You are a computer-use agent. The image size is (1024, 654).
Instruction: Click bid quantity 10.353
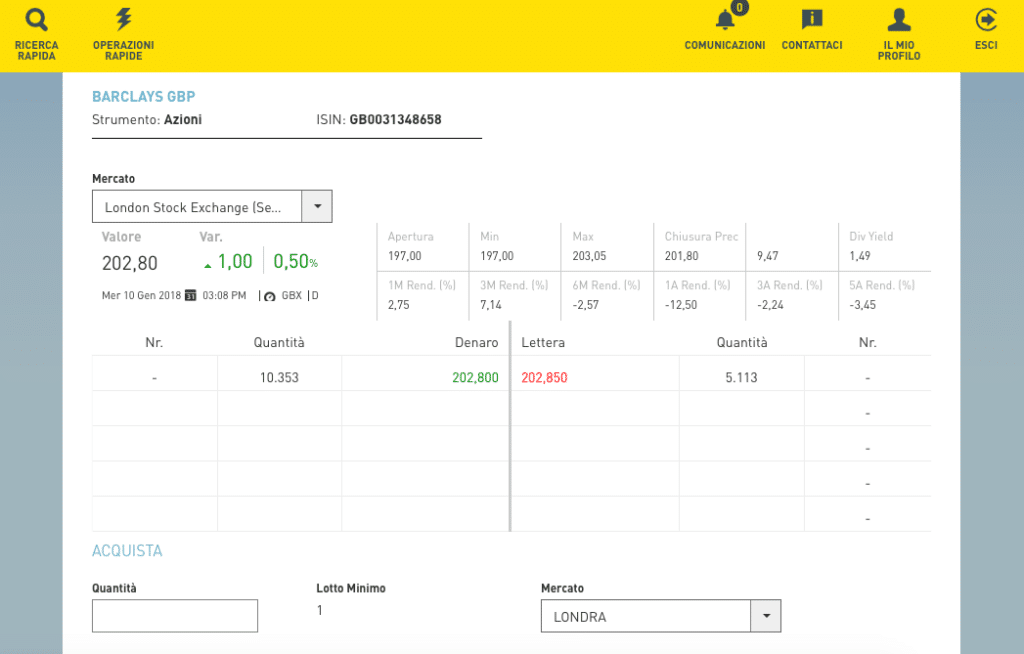pos(279,378)
